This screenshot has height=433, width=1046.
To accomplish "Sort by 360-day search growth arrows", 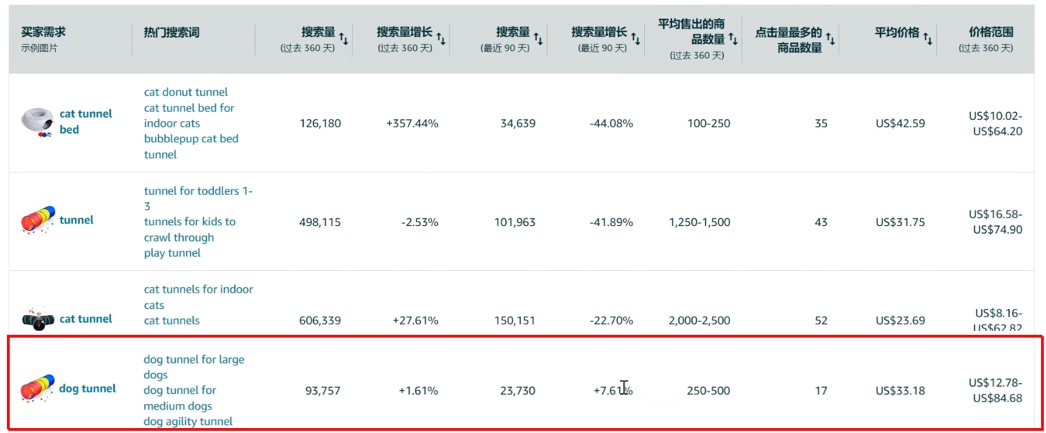I will tap(441, 40).
